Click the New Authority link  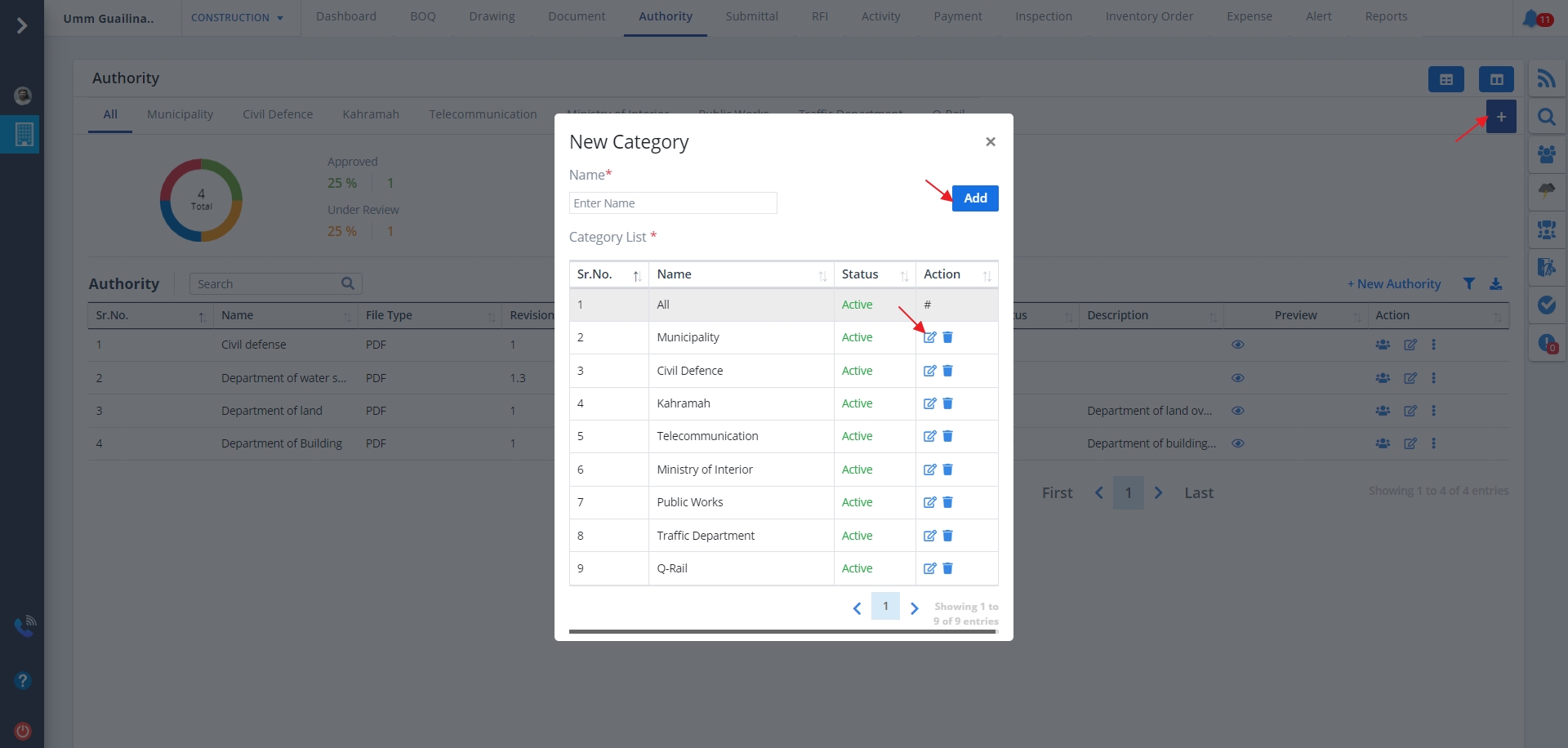click(1394, 283)
